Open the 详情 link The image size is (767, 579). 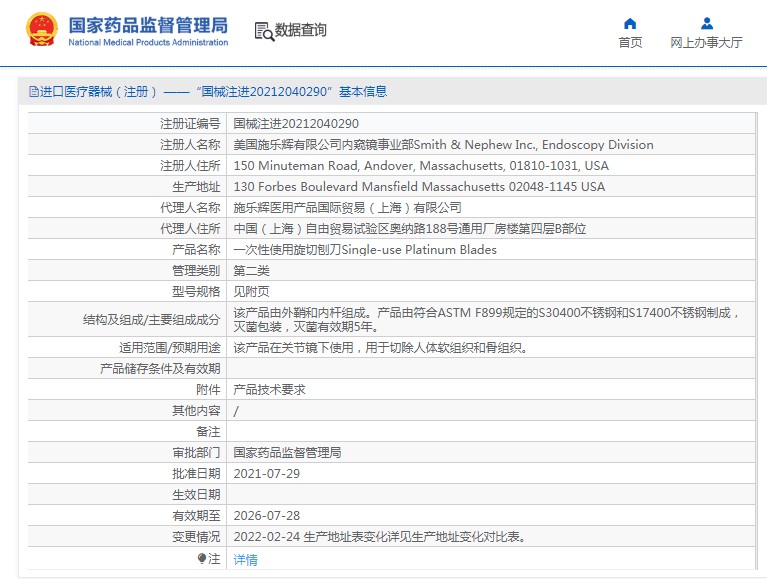(x=246, y=559)
